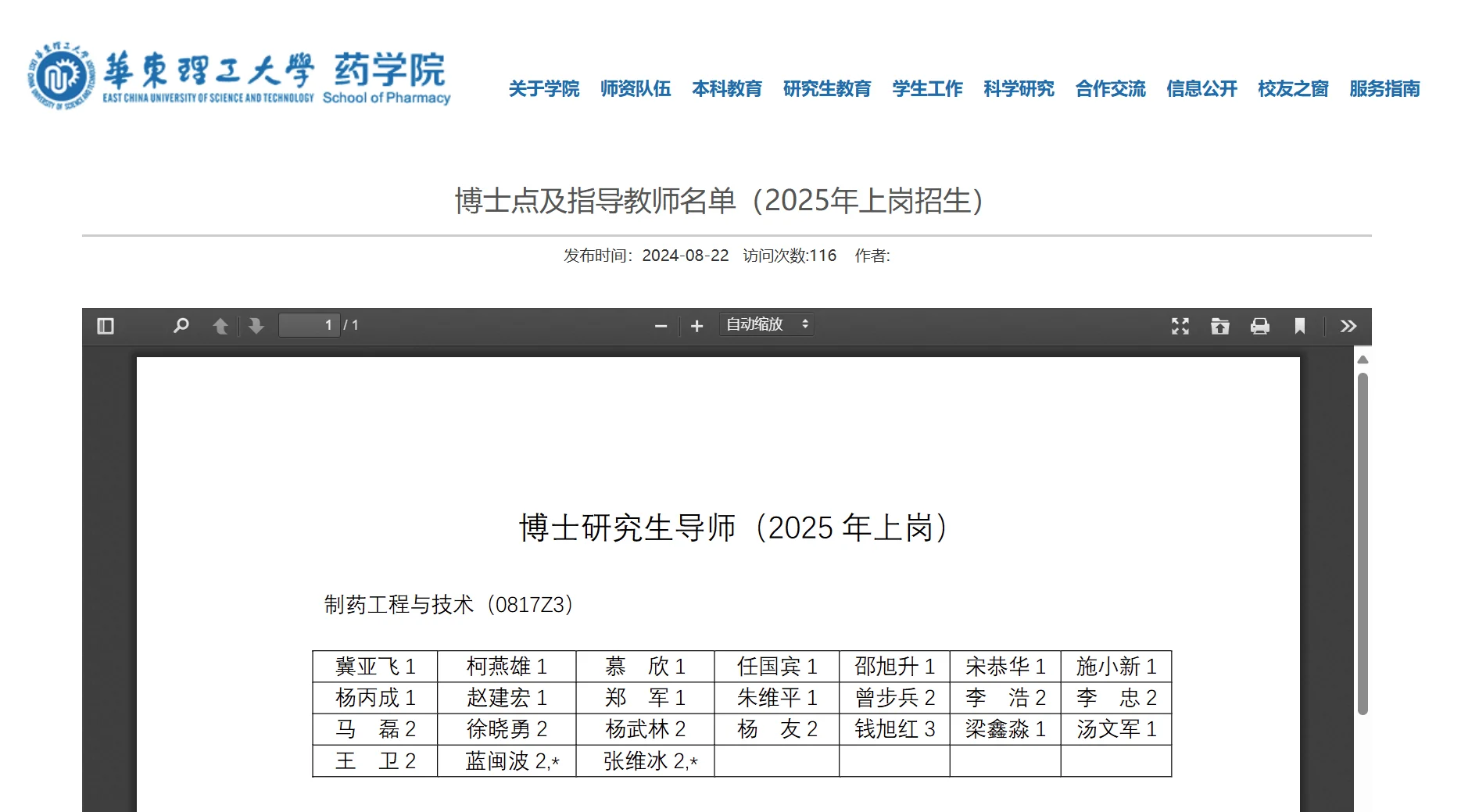Select the cell 杨丙成 1
Viewport: 1461px width, 812px height.
tap(375, 698)
